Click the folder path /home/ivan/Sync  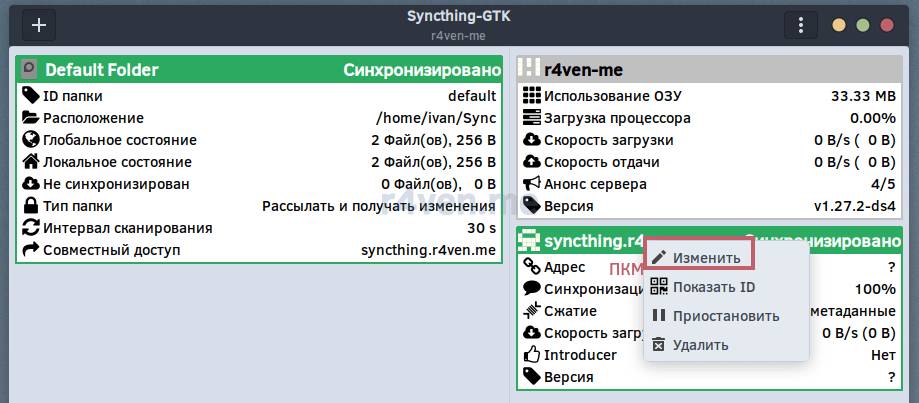pyautogui.click(x=435, y=118)
